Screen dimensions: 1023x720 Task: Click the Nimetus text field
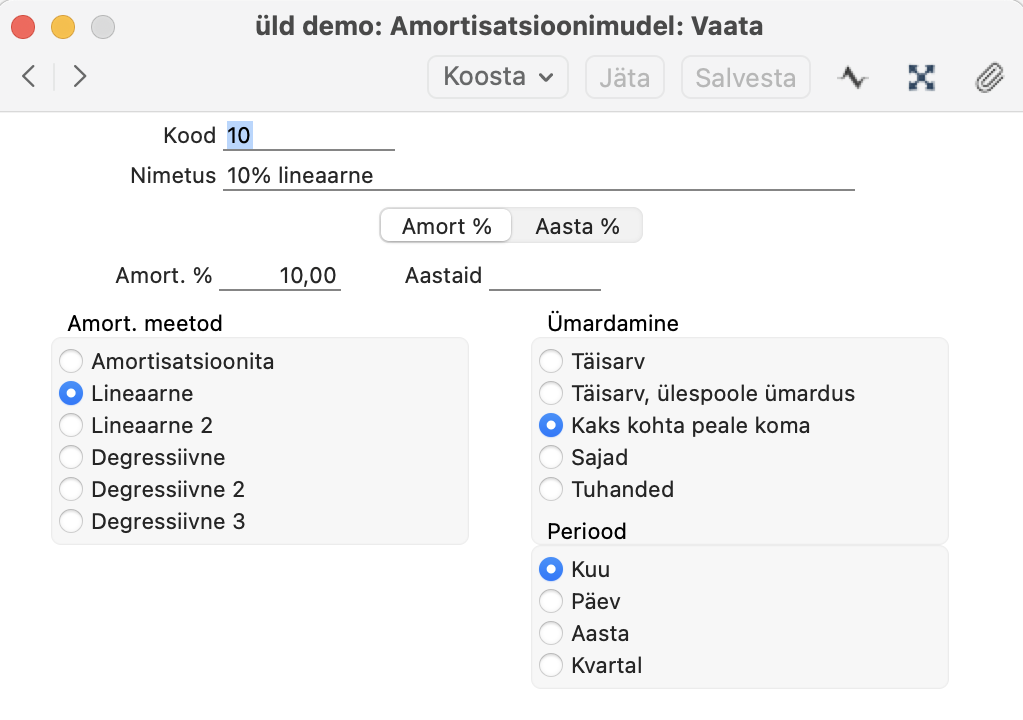pos(538,176)
